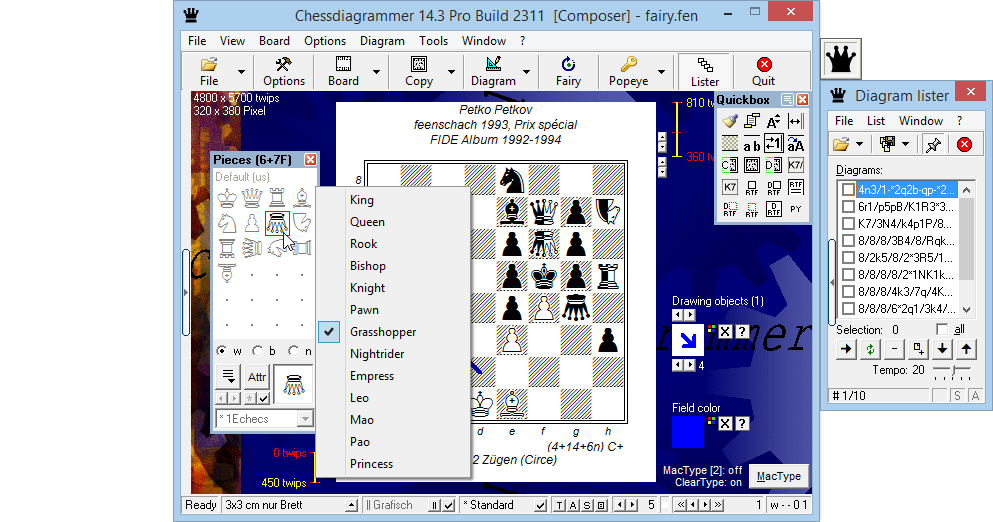Viewport: 993px width, 522px height.
Task: Select the white rook in Pieces panel
Action: coord(277,197)
